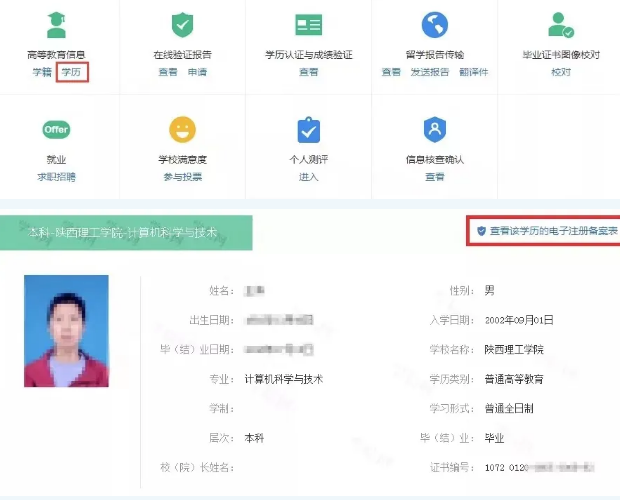Click the 学历类别 field label

(x=451, y=379)
